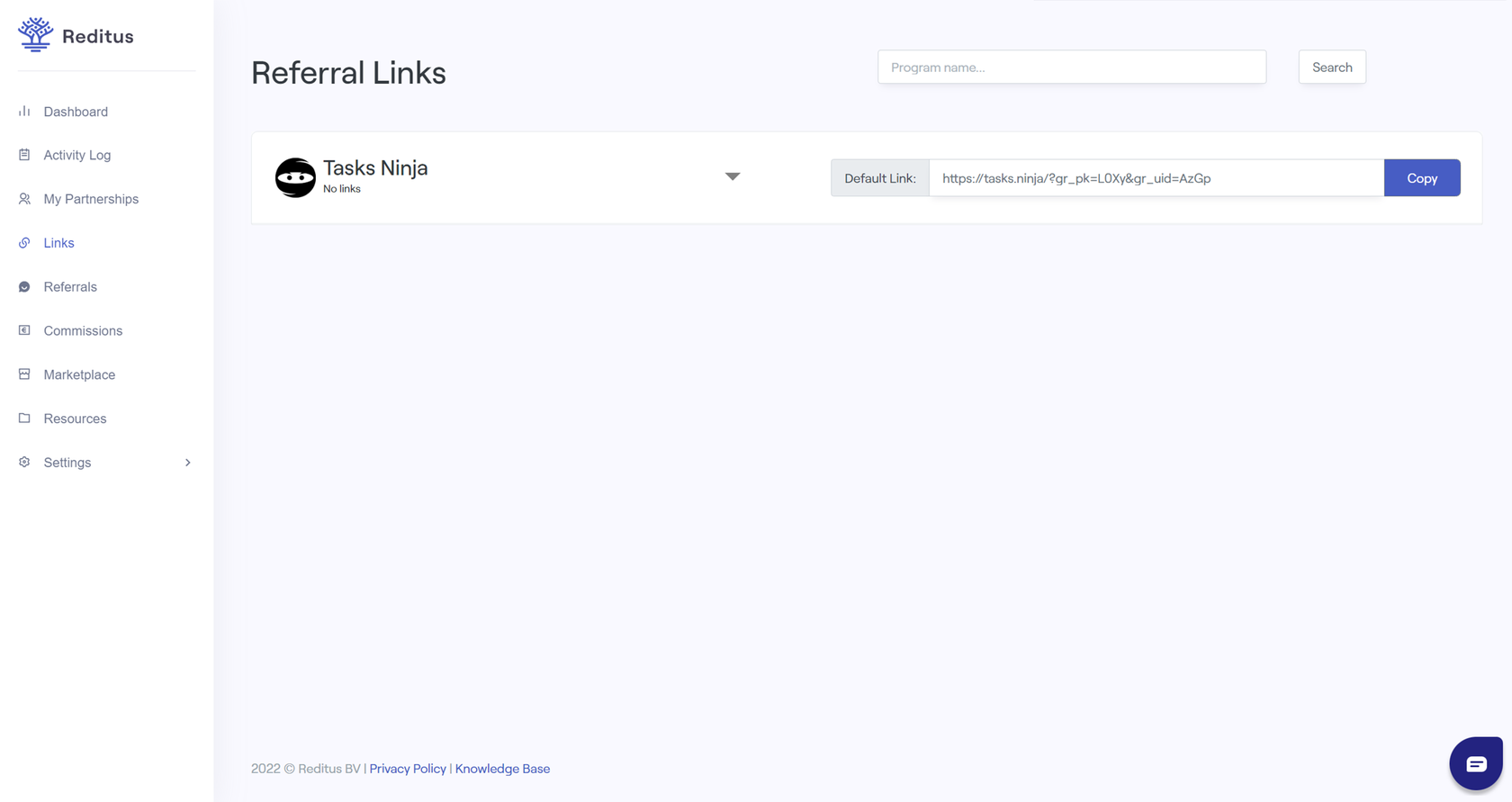
Task: Click the Activity Log clipboard icon
Action: pyautogui.click(x=24, y=155)
